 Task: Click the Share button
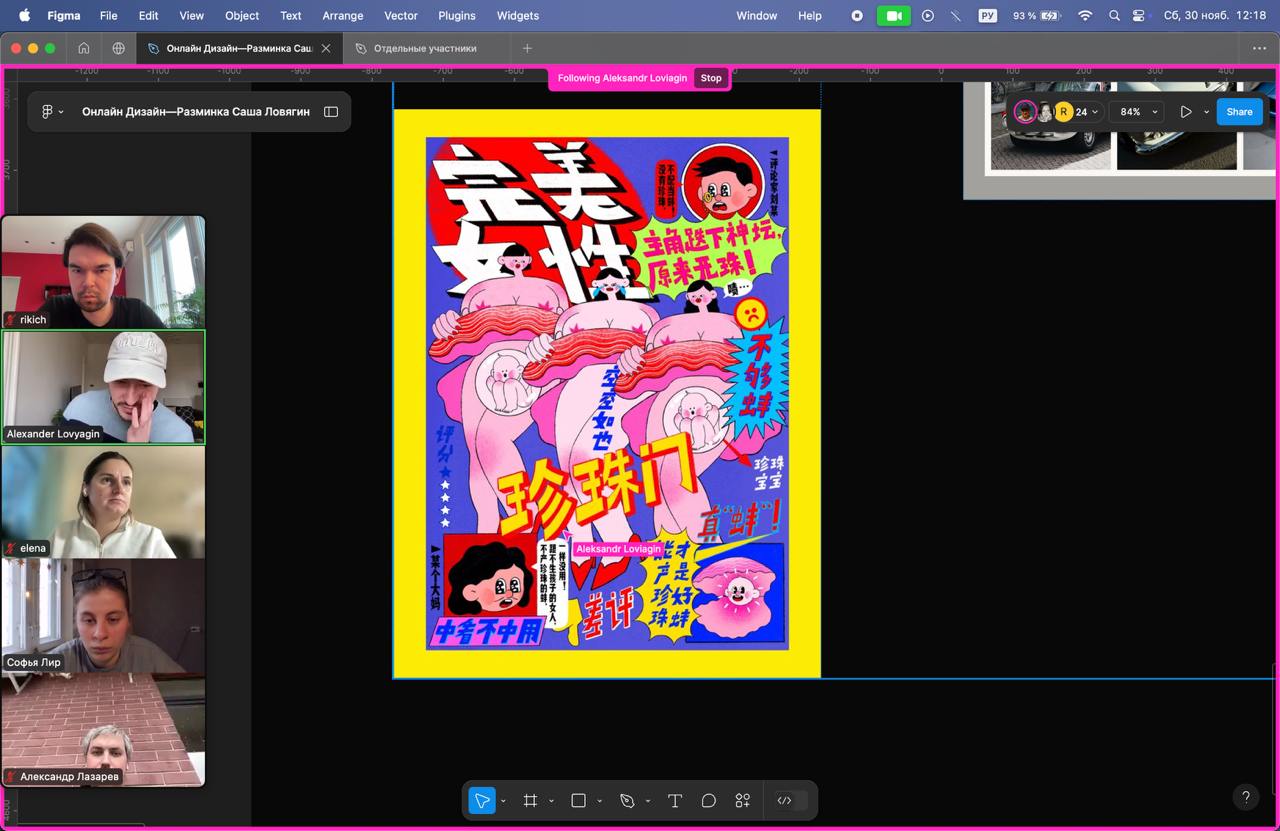tap(1239, 112)
